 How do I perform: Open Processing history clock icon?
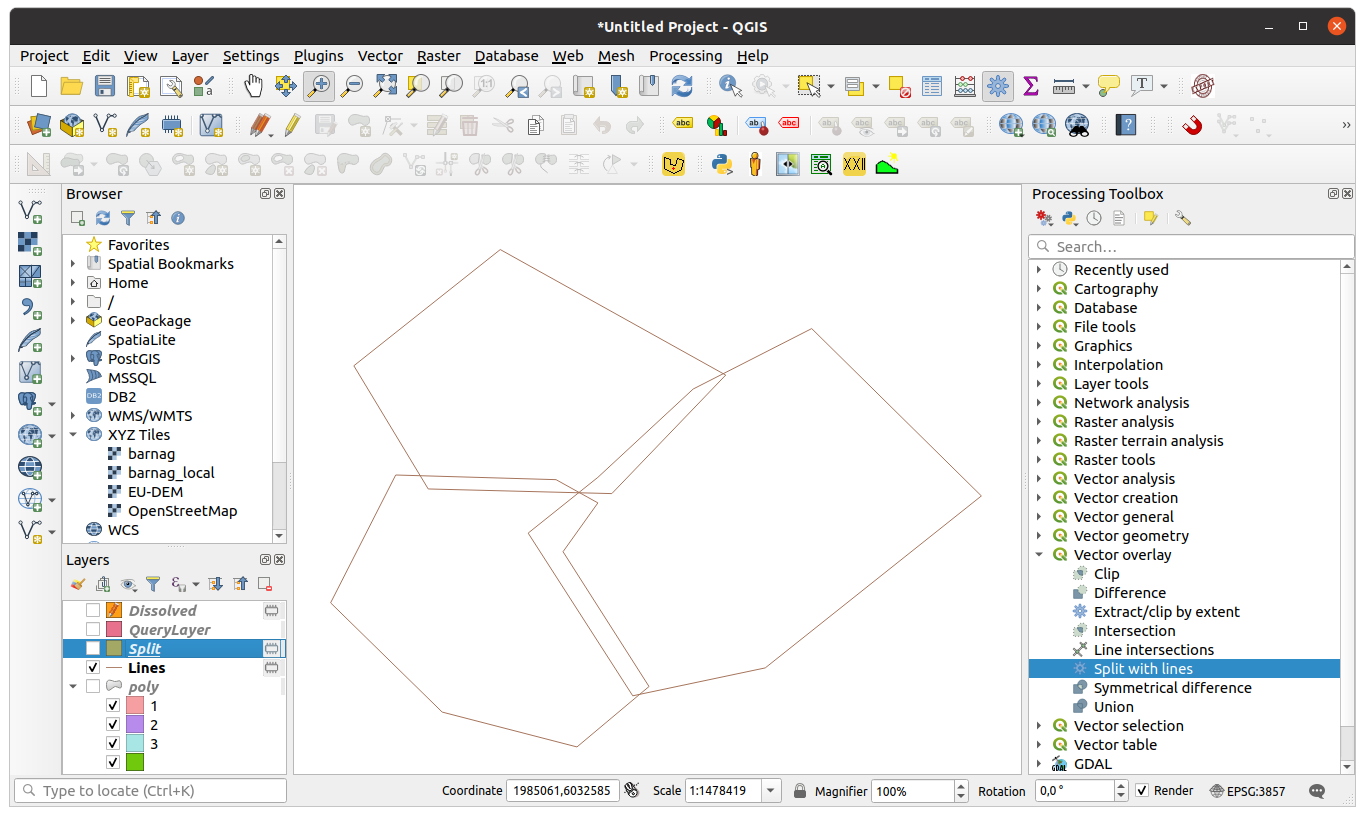pos(1094,218)
